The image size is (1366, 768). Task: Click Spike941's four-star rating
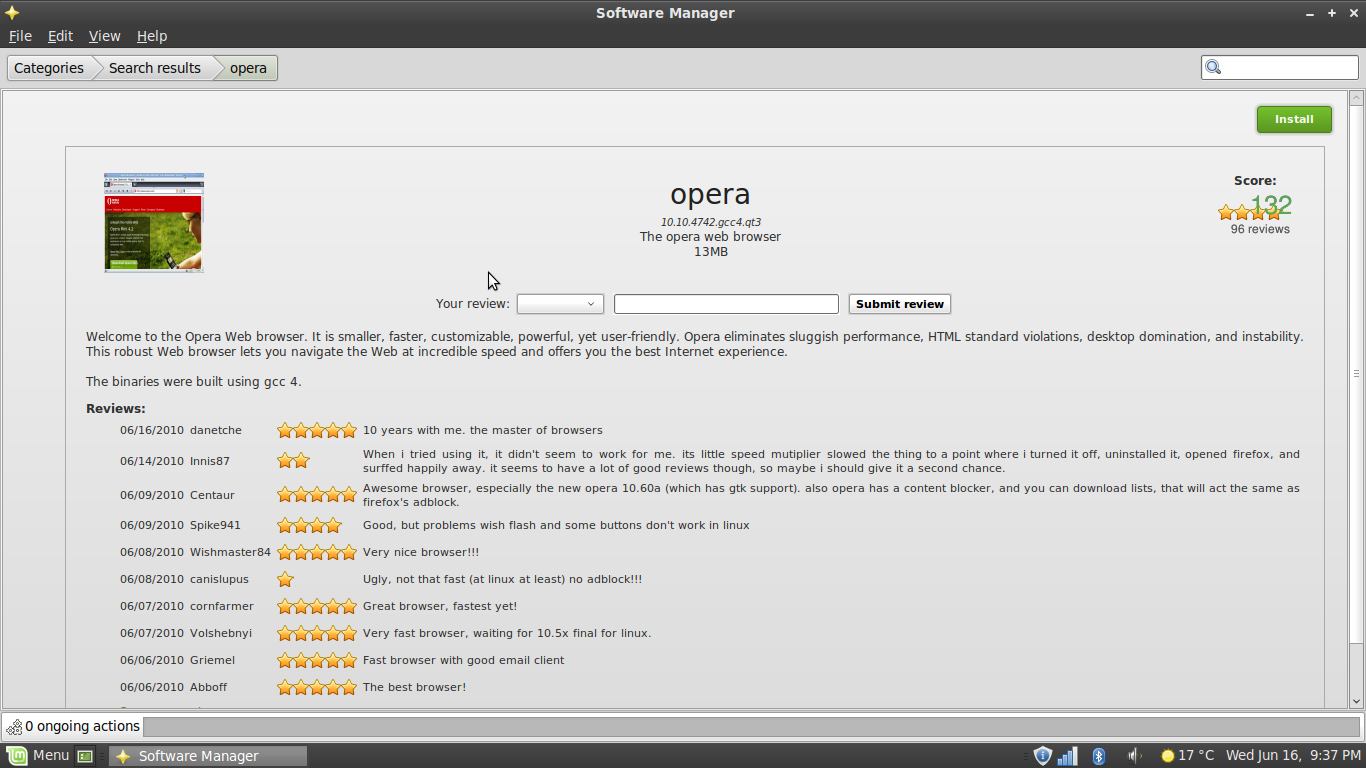tap(309, 525)
